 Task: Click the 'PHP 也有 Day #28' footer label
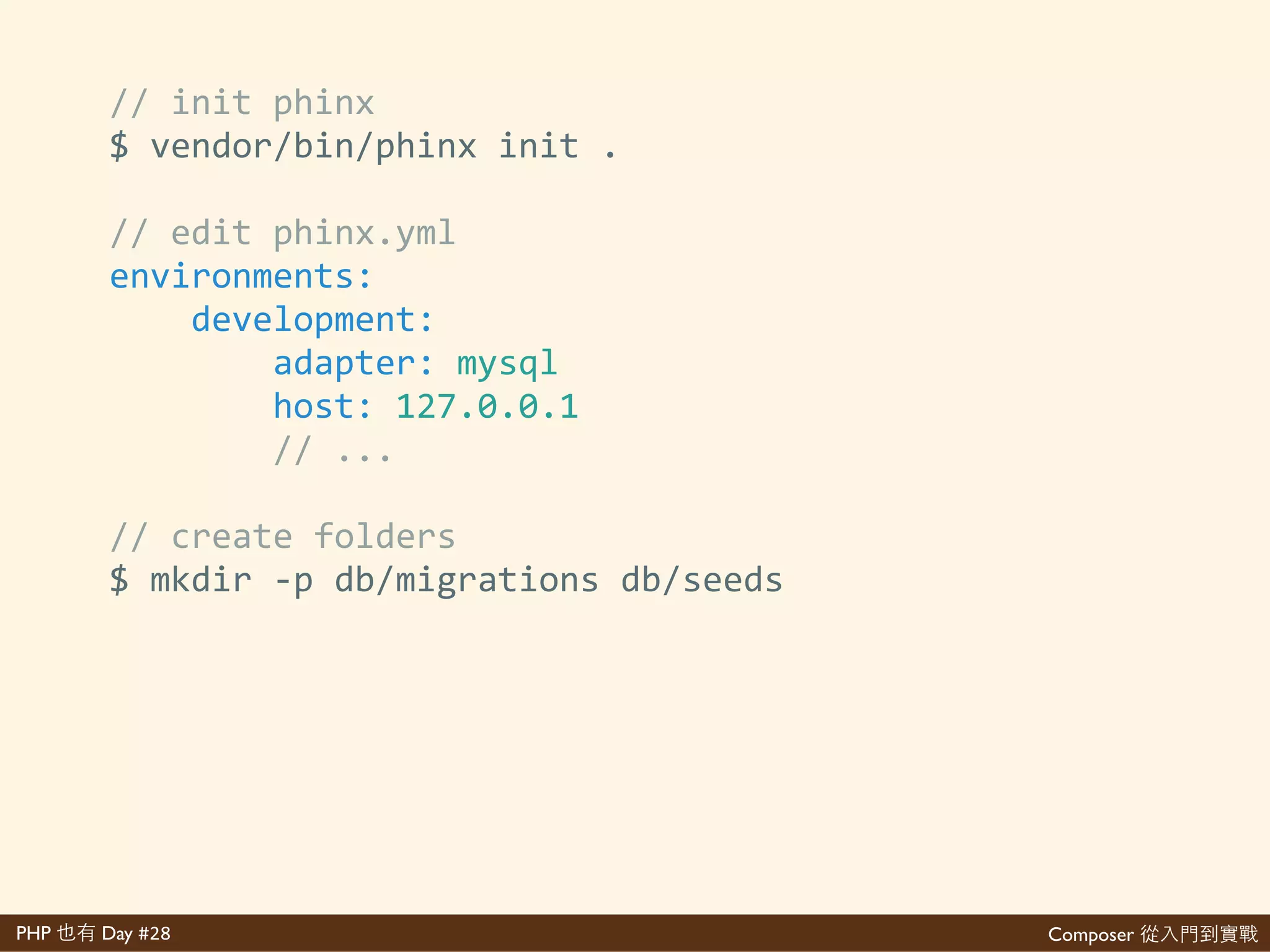point(93,933)
